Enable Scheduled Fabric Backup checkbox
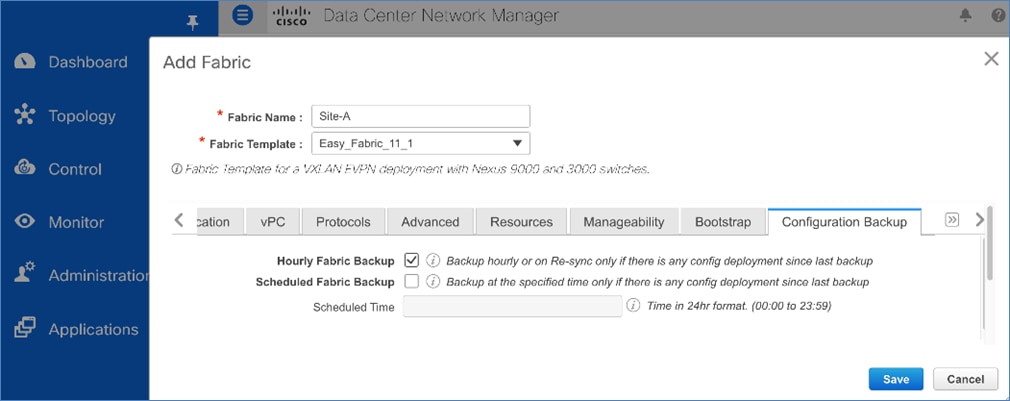The image size is (1010, 401). (x=411, y=281)
